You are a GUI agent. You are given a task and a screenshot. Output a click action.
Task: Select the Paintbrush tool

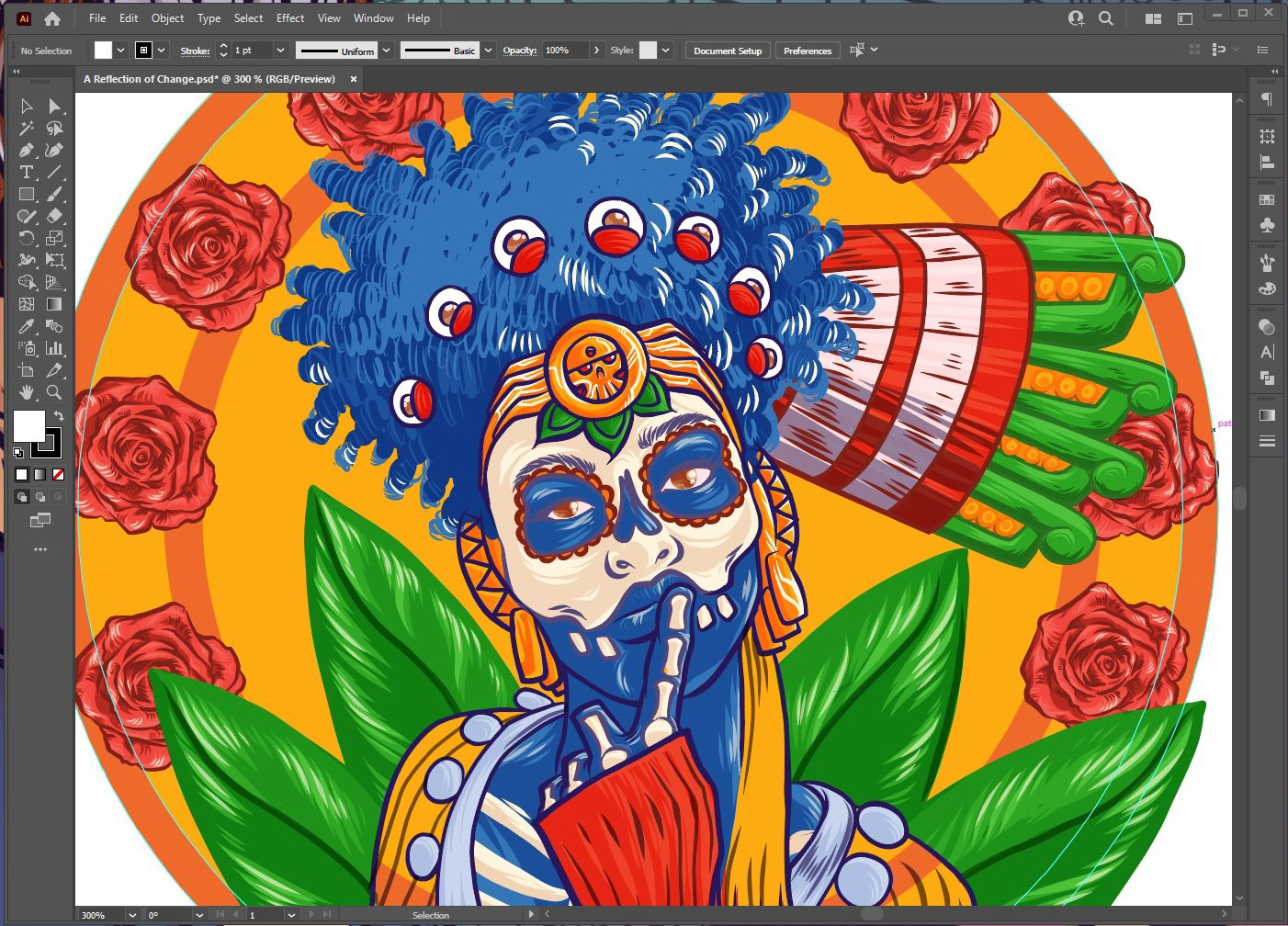pyautogui.click(x=54, y=195)
